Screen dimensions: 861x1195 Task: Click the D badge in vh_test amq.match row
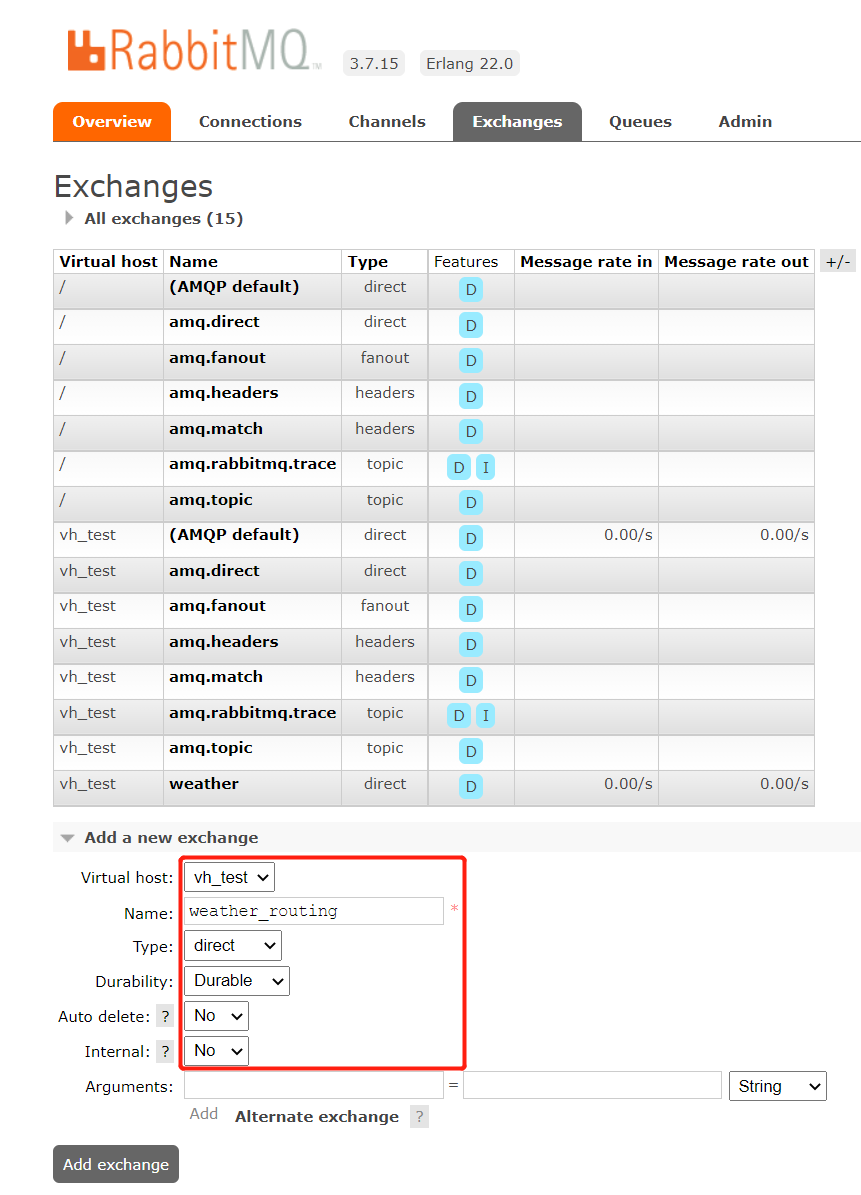(471, 680)
